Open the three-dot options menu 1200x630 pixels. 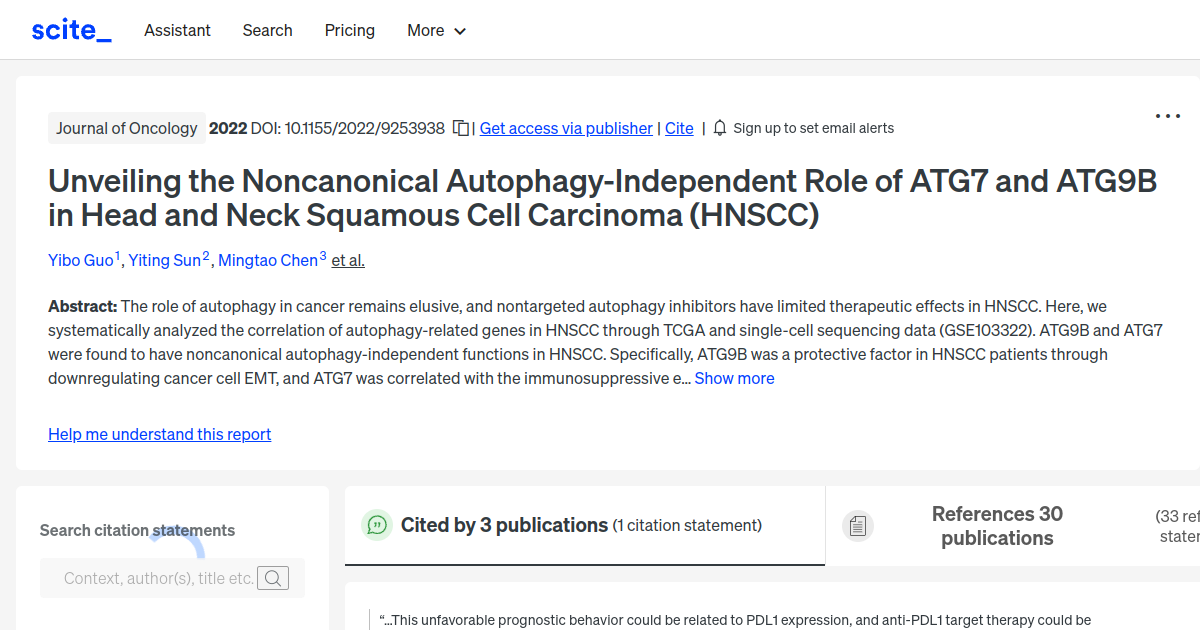pyautogui.click(x=1167, y=116)
